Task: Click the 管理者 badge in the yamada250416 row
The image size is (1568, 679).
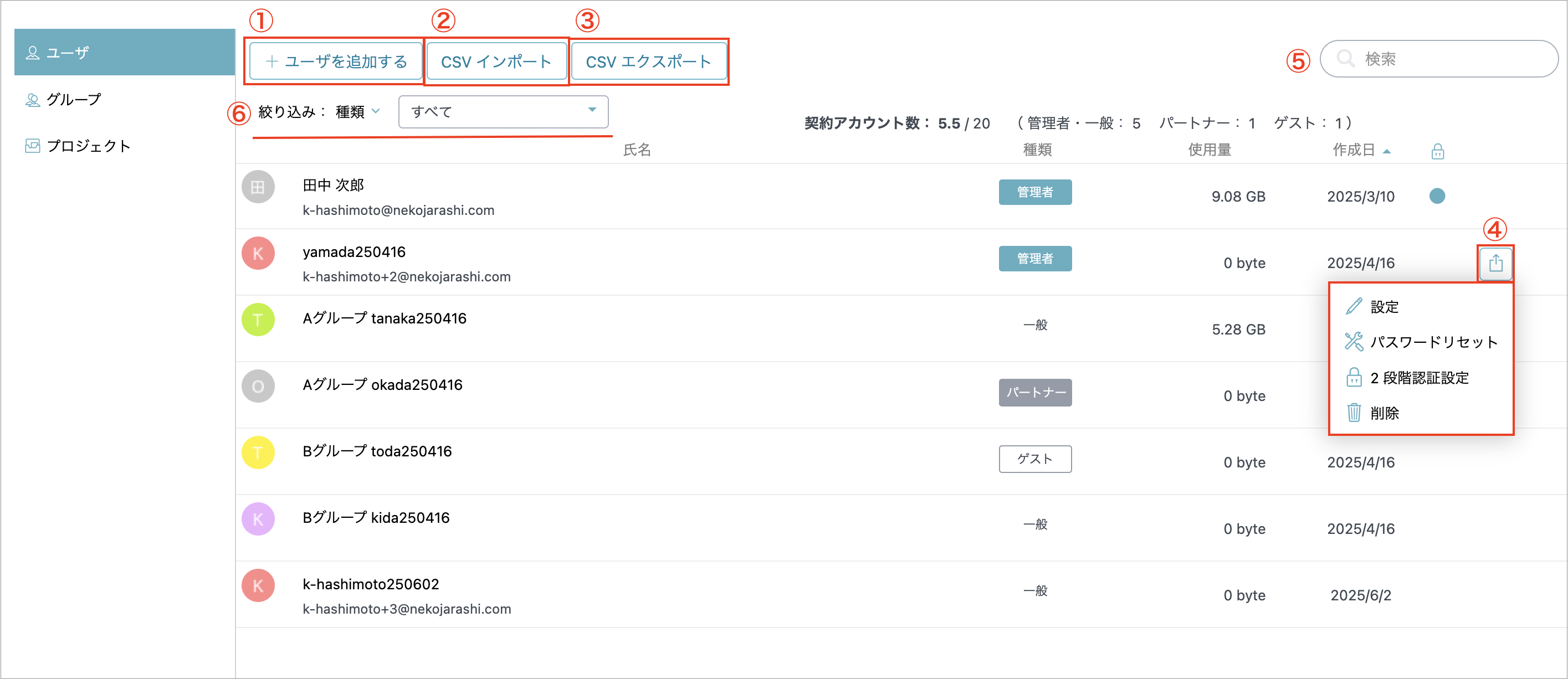Action: (1036, 259)
